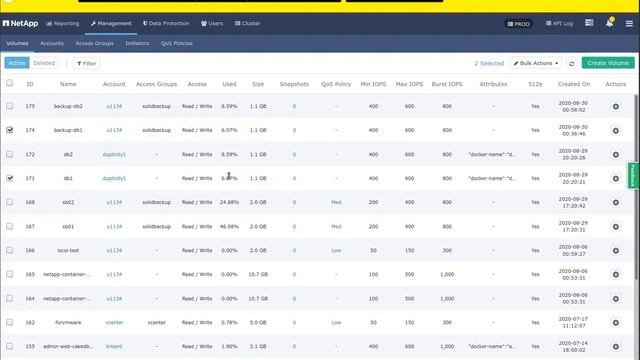Viewport: 640px width, 360px height.
Task: Select all volumes with header checkbox
Action: click(9, 83)
